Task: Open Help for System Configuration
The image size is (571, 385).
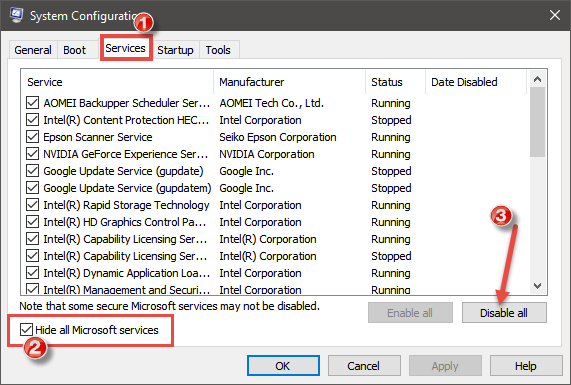Action: point(526,366)
